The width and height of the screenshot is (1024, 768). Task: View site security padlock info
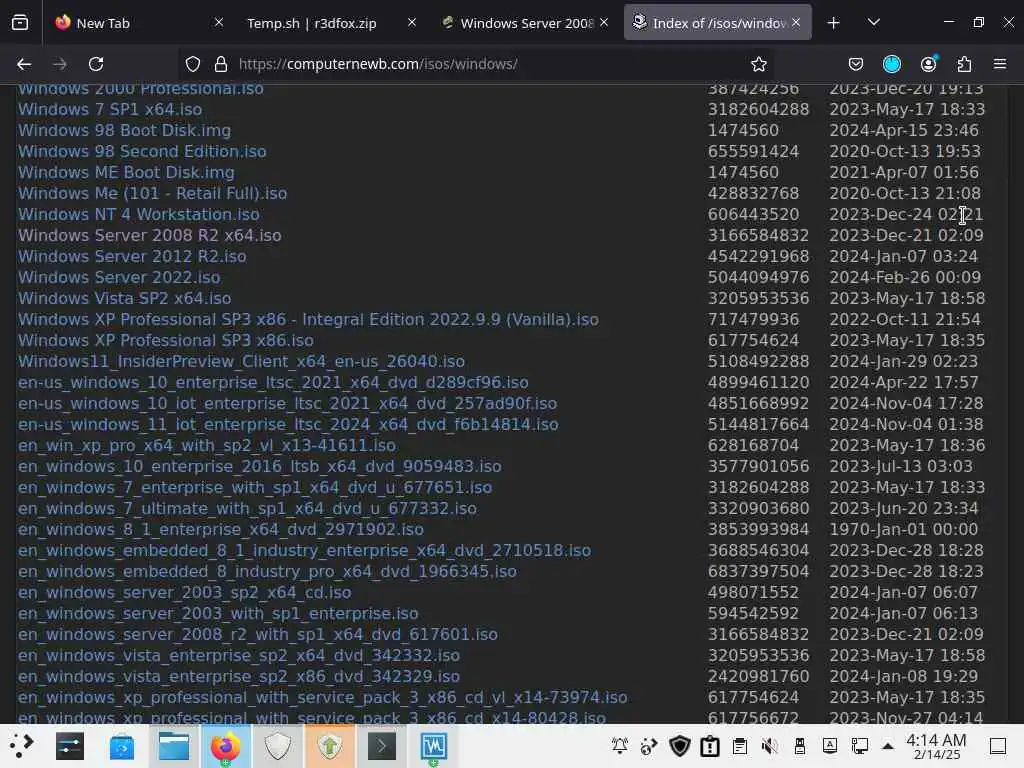tap(221, 64)
